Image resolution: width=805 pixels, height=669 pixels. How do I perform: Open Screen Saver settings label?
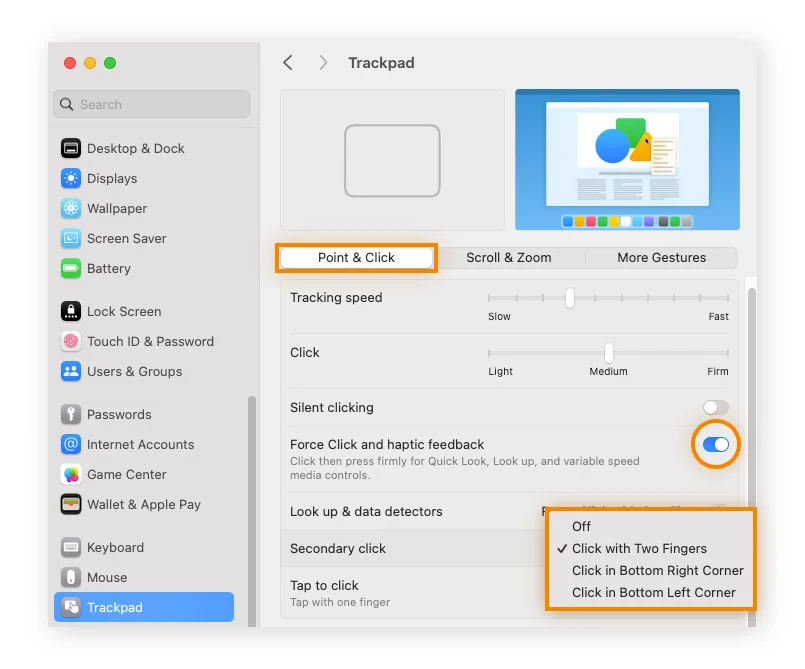[x=127, y=238]
